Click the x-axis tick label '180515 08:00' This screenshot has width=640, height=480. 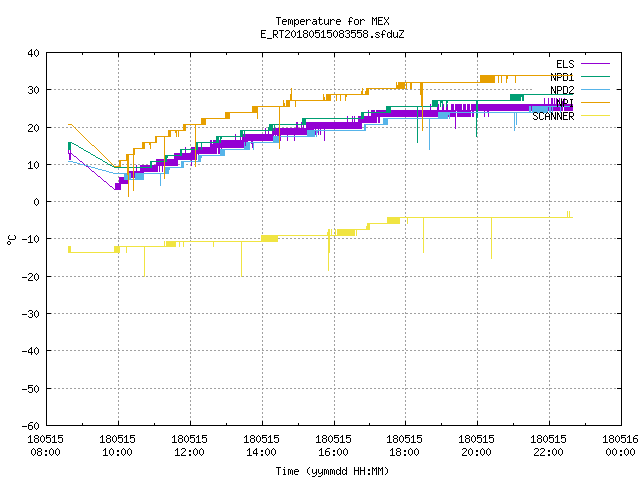45,446
